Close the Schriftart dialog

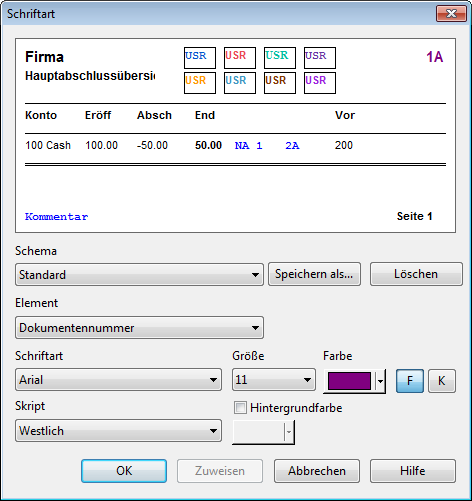coord(451,14)
